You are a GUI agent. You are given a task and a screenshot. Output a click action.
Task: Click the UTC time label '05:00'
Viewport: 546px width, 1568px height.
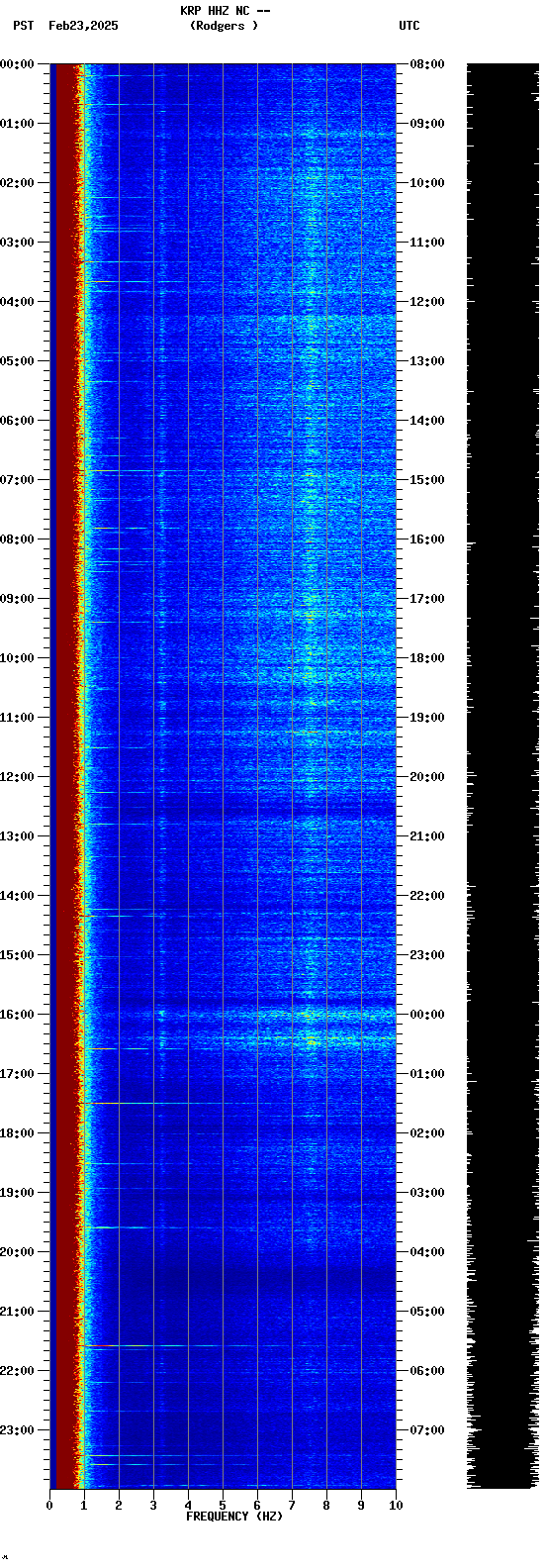point(427,1312)
